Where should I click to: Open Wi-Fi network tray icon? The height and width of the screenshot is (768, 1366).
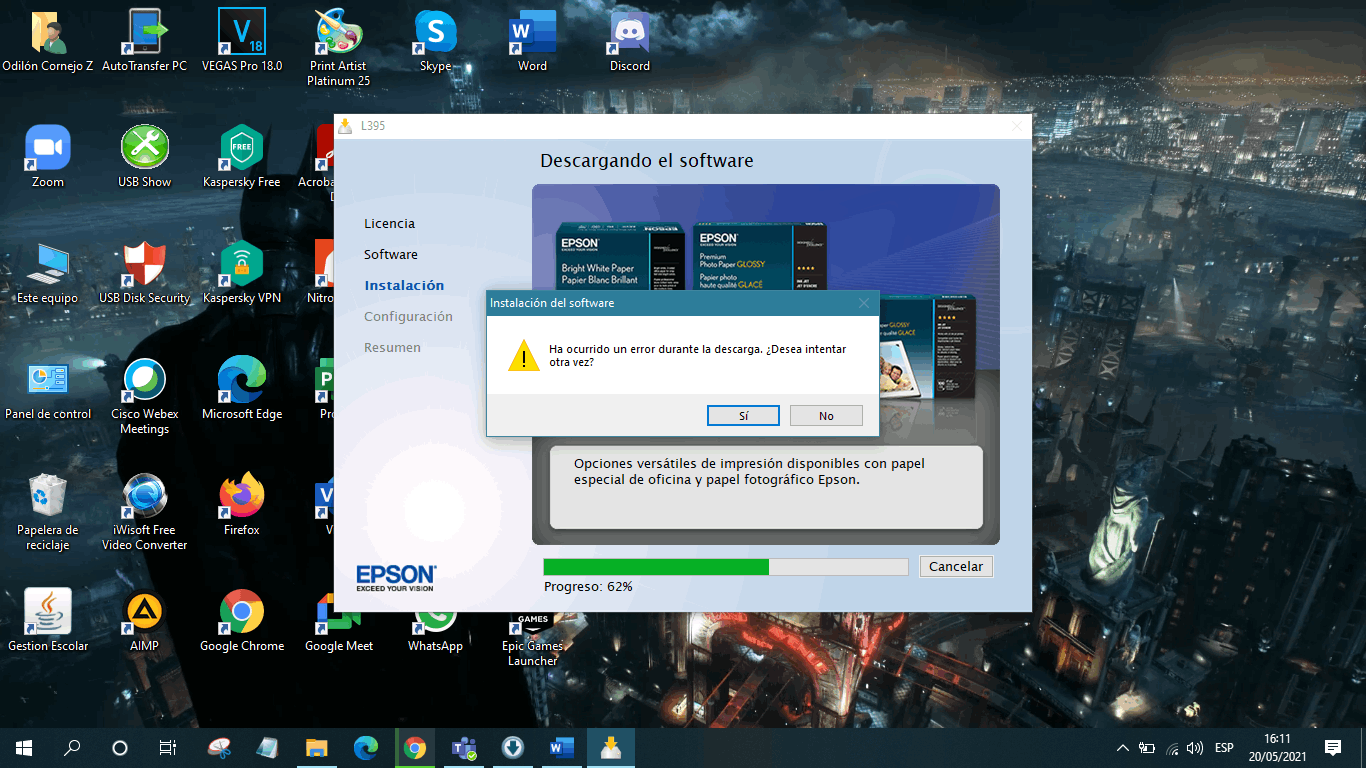(1172, 748)
